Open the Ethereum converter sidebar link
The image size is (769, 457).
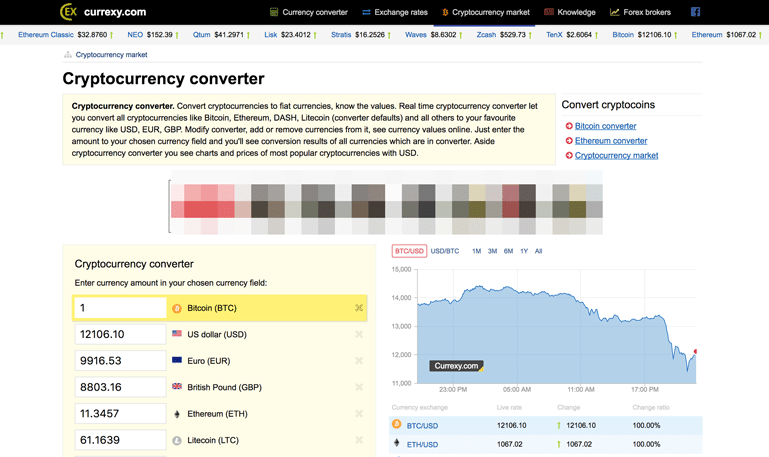(610, 141)
